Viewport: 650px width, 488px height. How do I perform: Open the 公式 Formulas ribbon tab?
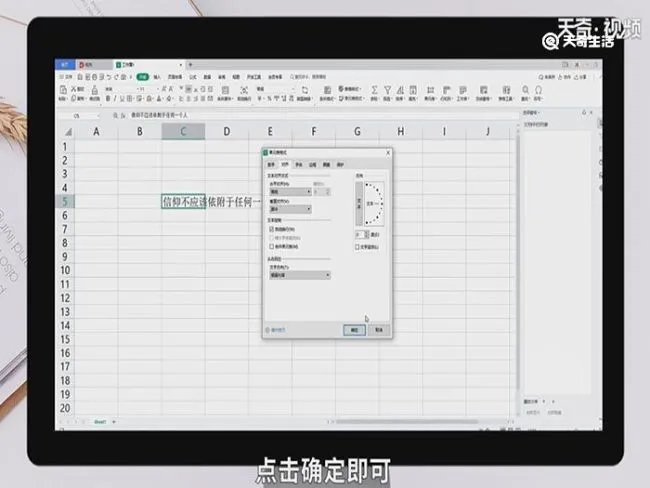coord(193,77)
